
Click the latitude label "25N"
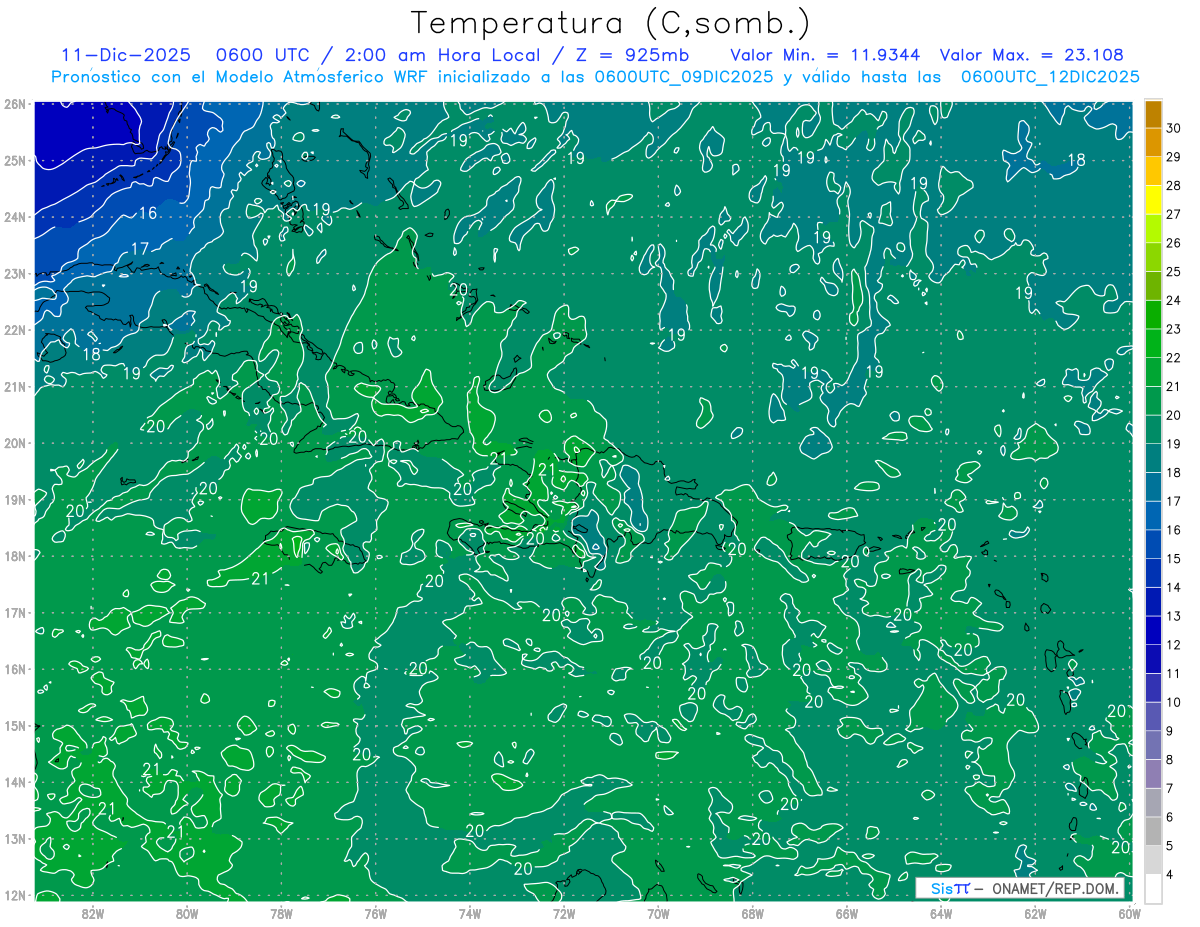coord(14,160)
